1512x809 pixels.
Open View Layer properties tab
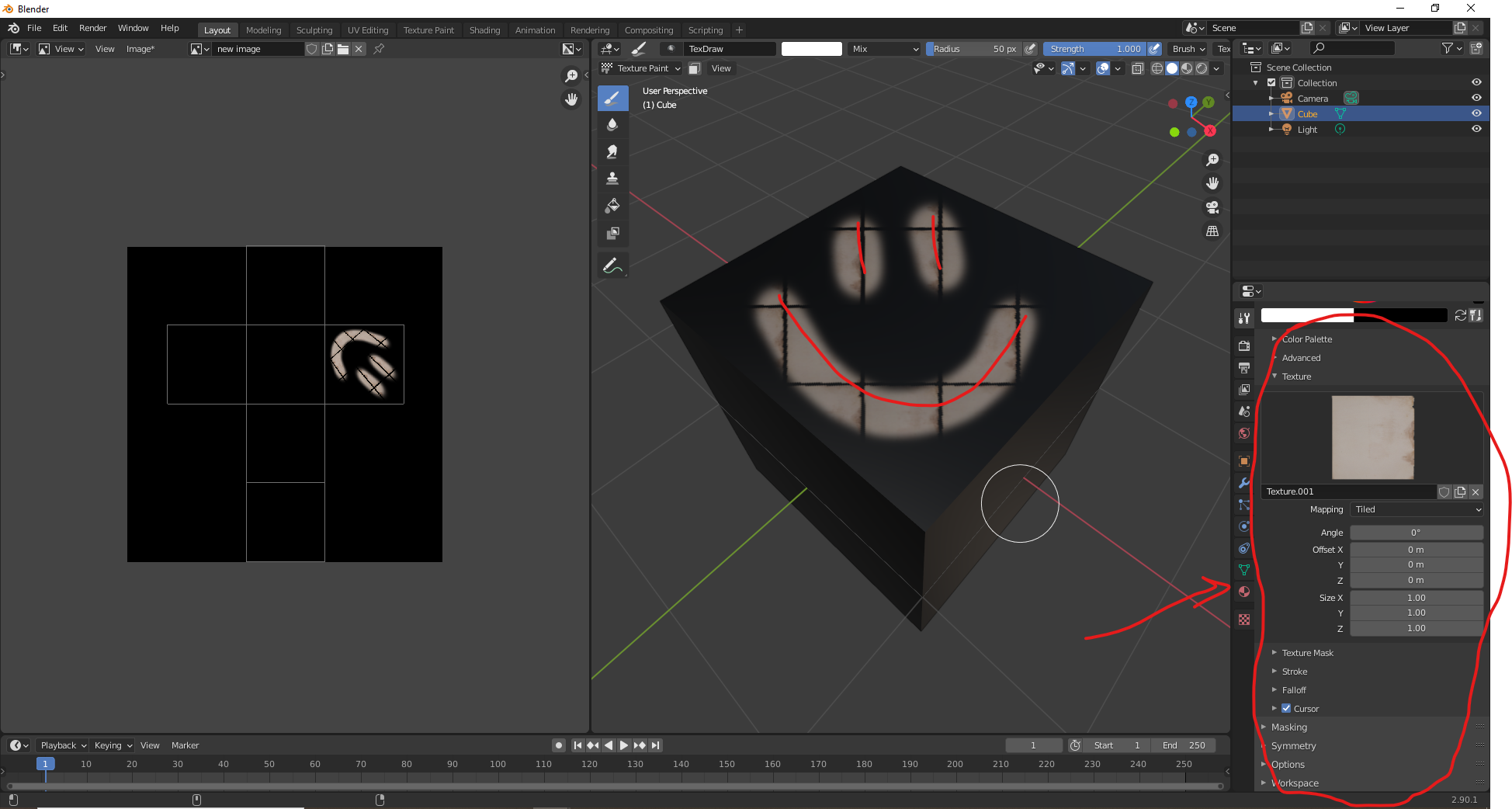pyautogui.click(x=1244, y=389)
